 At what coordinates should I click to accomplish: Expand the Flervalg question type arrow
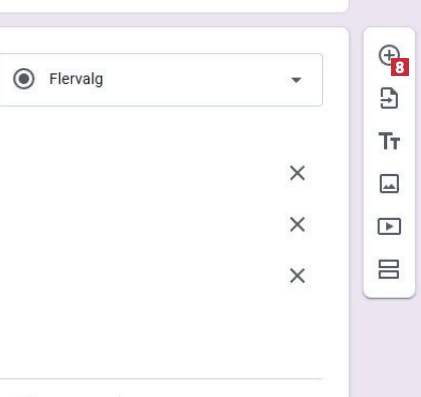tap(296, 80)
